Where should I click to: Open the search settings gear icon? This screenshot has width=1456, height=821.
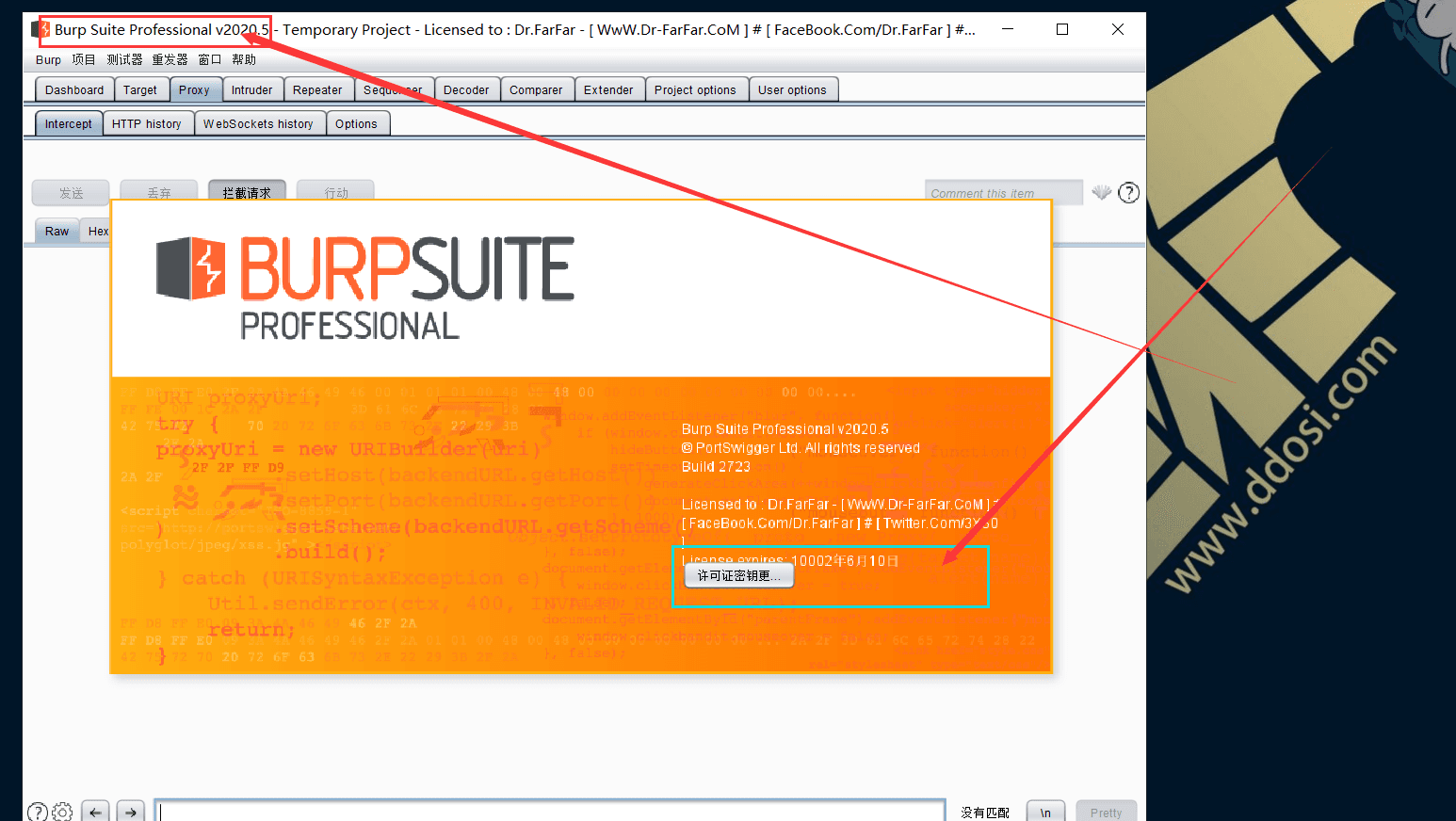(x=62, y=813)
